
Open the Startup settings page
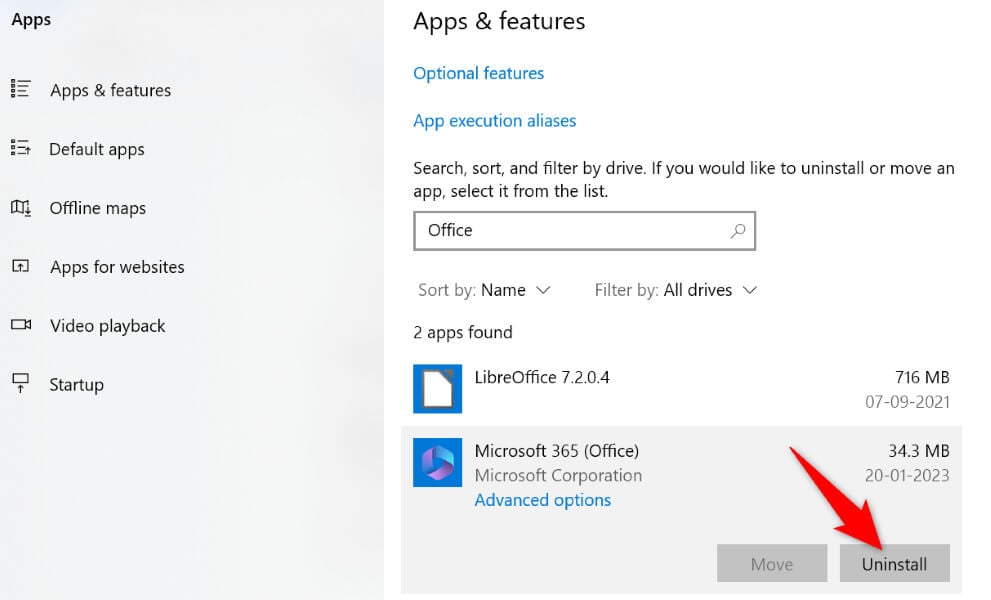[77, 384]
